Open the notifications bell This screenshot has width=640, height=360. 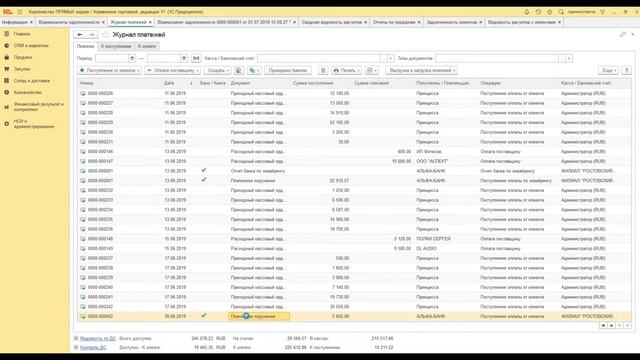click(527, 12)
